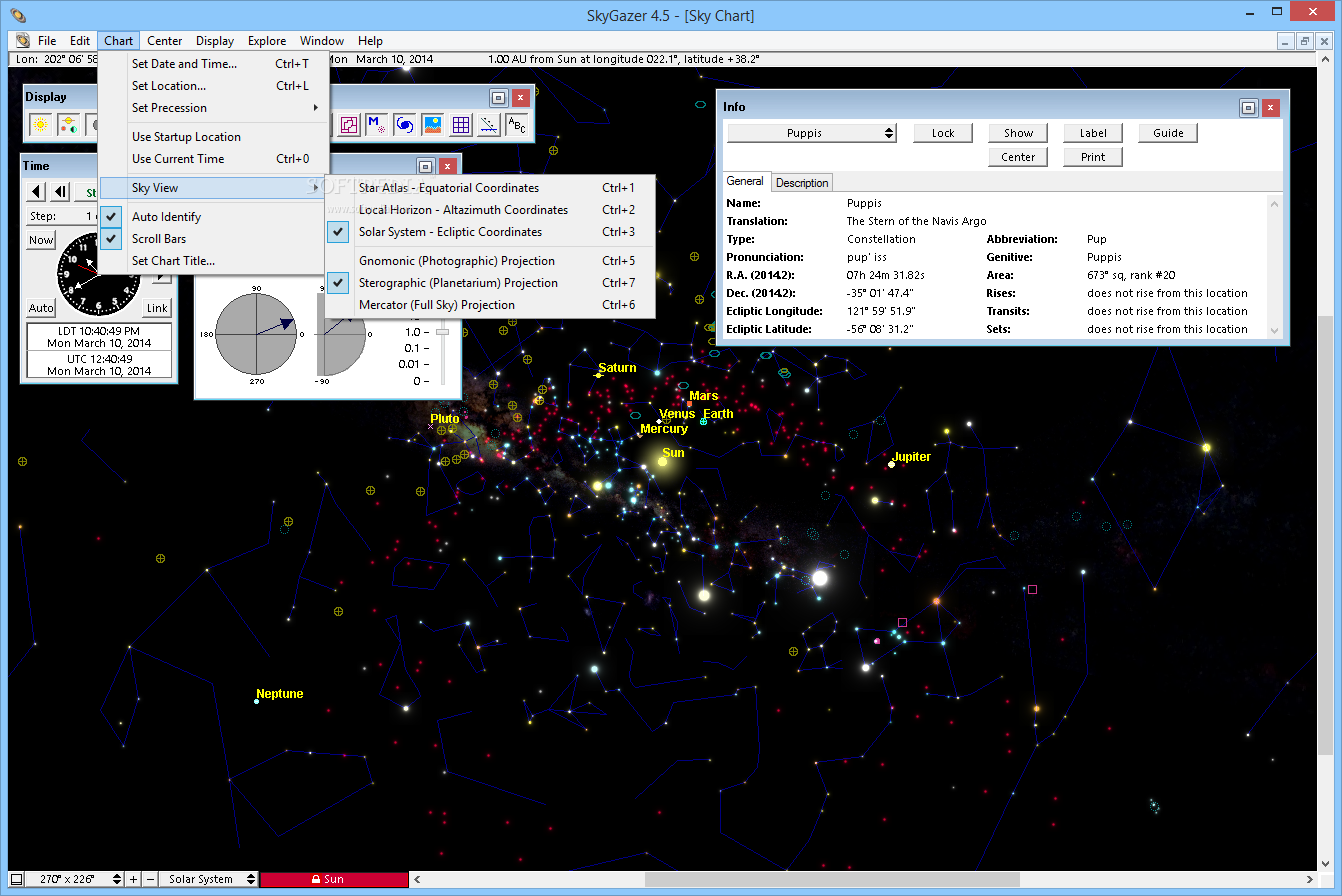Select the General tab in Info panel
This screenshot has height=896, width=1342.
pos(745,182)
